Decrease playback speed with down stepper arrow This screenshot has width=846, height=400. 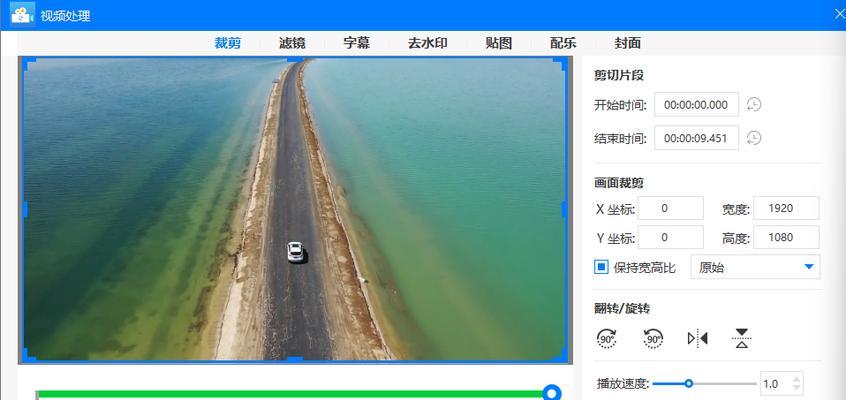coord(796,389)
